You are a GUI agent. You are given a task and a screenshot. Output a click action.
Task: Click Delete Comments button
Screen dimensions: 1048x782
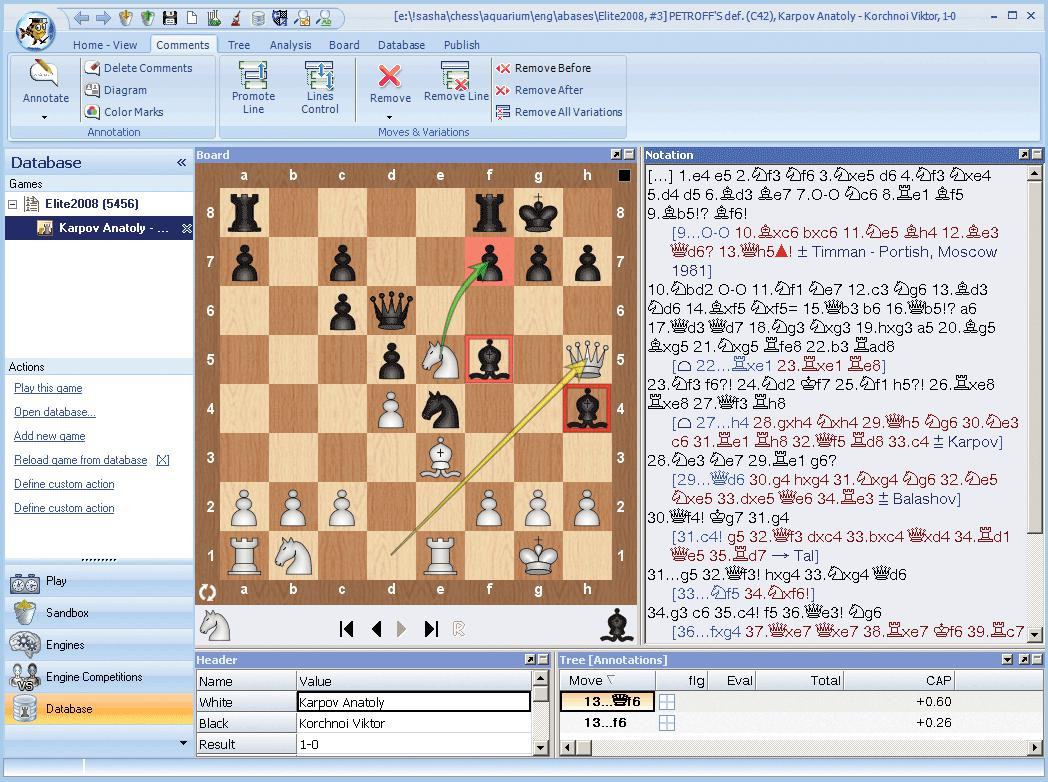click(x=138, y=68)
